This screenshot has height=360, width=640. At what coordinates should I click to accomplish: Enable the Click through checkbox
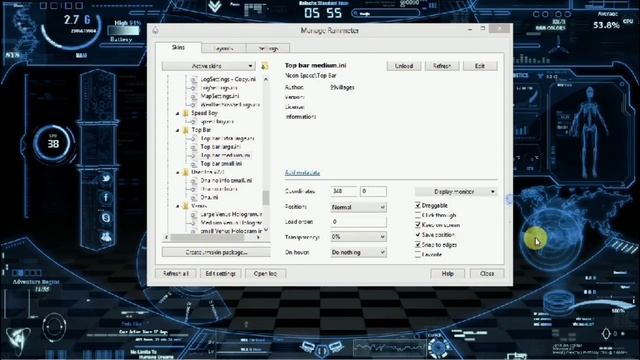(x=418, y=215)
